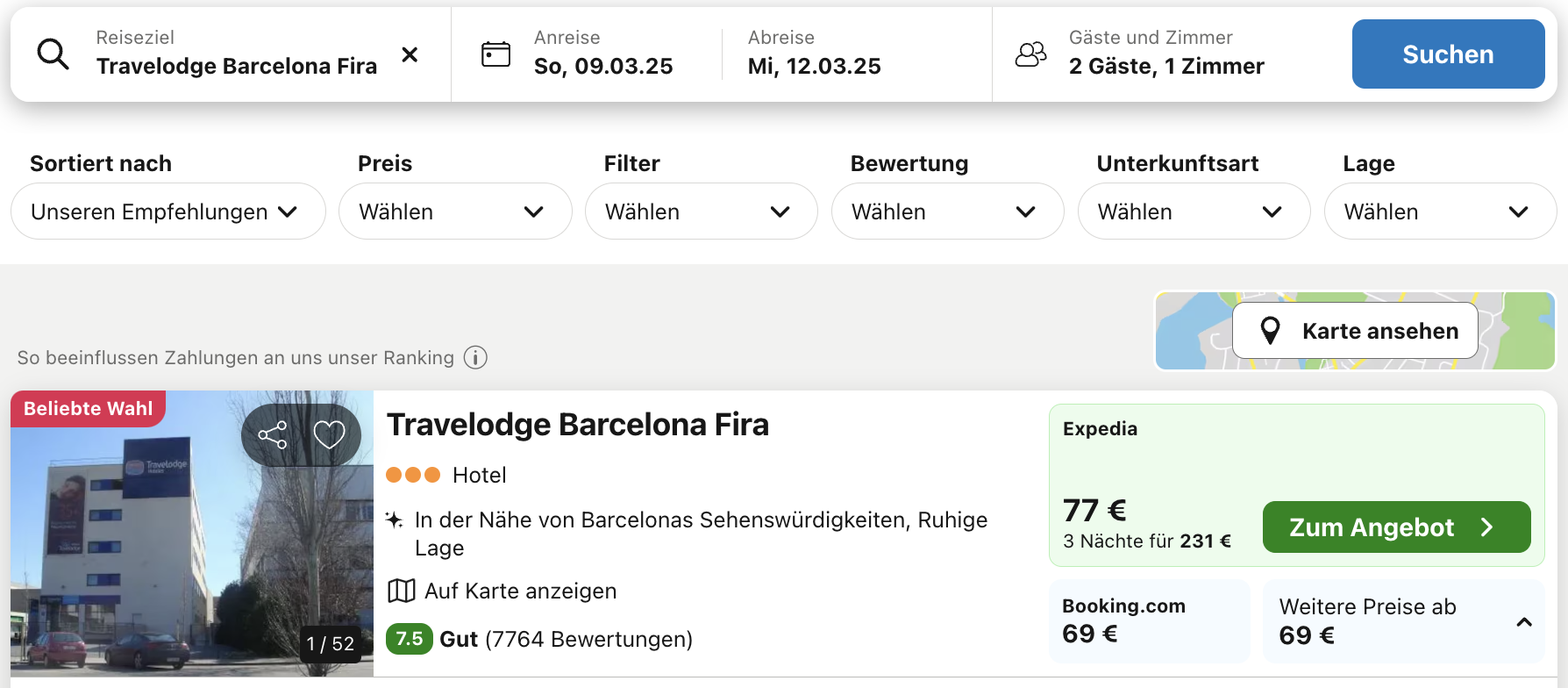
Task: Change the Anreise date So, 09.03.25
Action: 603,54
